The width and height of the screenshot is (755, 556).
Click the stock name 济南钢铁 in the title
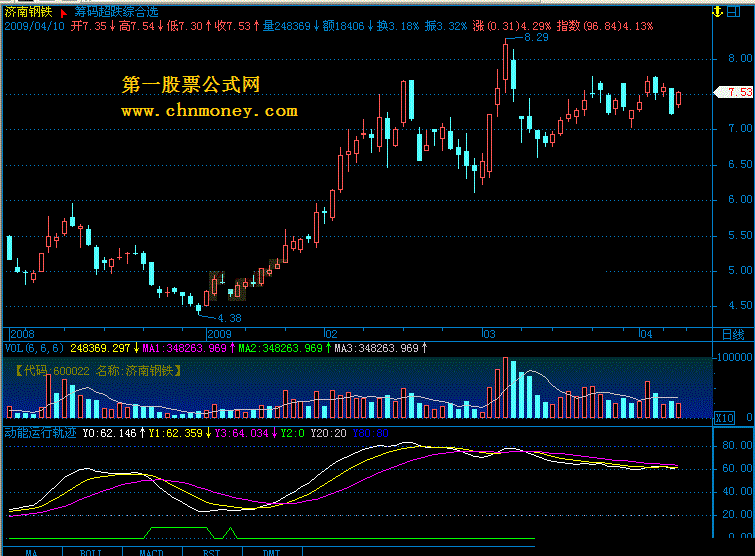pos(28,12)
